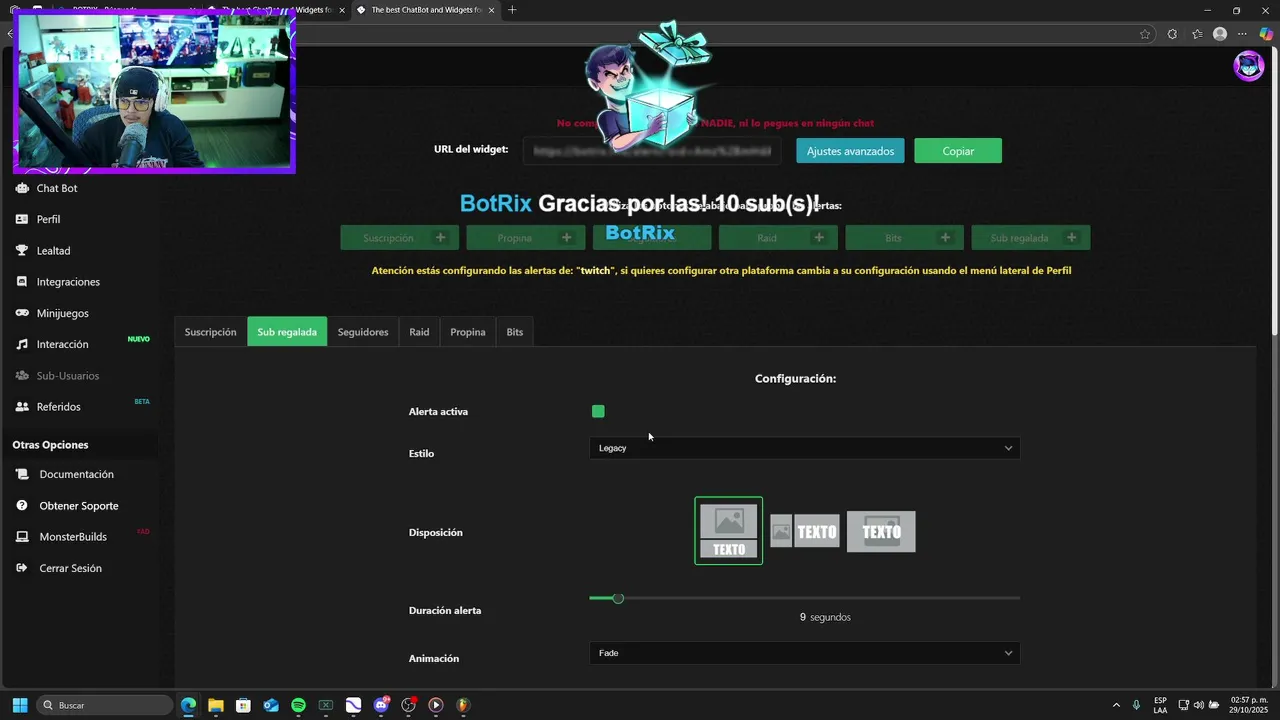This screenshot has width=1280, height=720.
Task: Click Cerrar Sesión to log out
Action: 70,568
